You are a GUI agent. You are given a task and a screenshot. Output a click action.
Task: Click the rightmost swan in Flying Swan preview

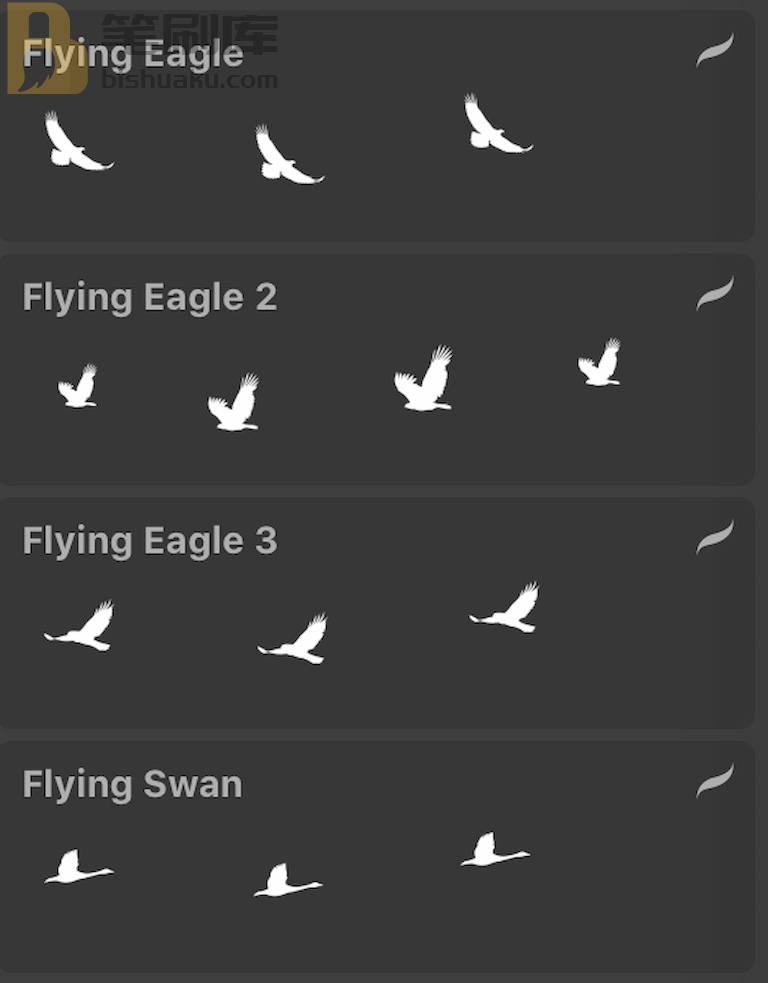click(x=495, y=849)
